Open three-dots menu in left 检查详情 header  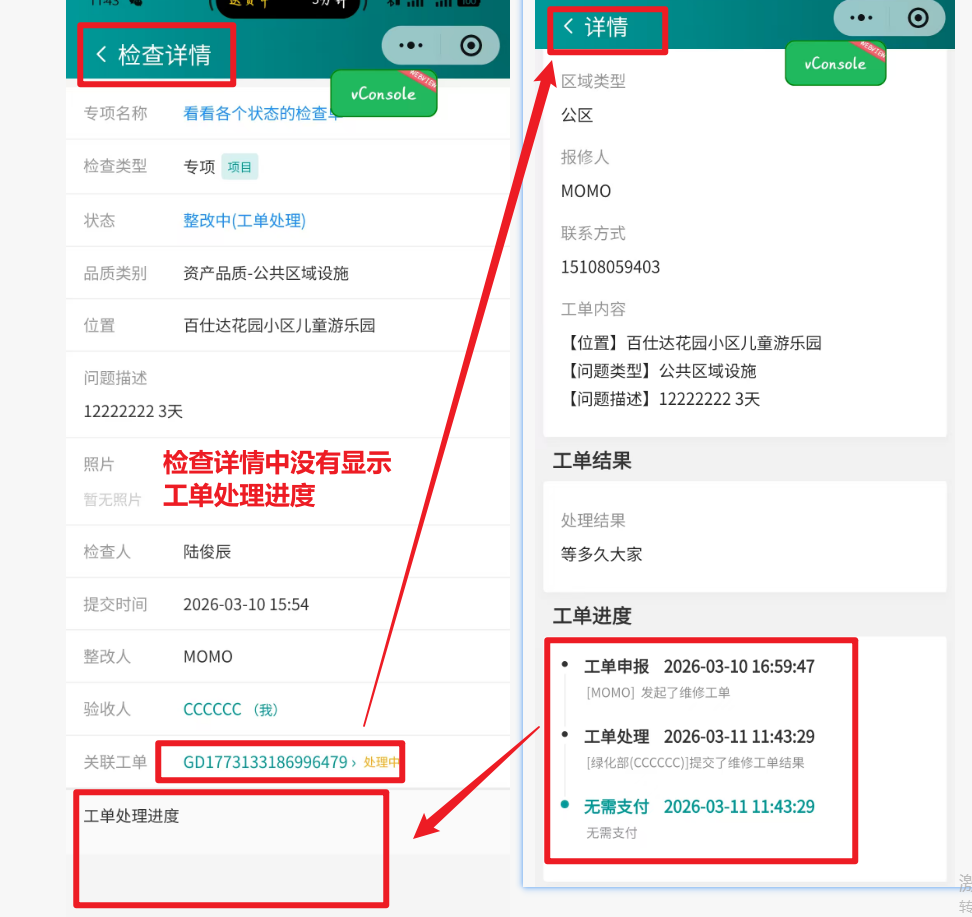(411, 46)
